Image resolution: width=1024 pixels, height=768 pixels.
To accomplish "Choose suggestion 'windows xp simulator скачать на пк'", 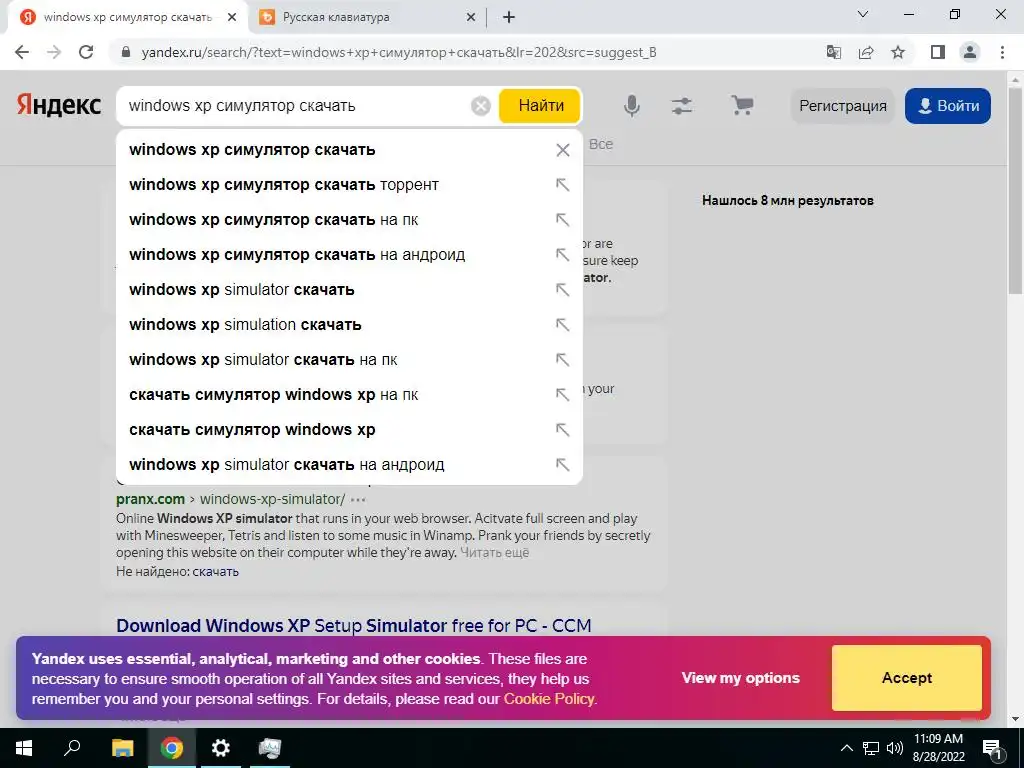I will [x=349, y=360].
